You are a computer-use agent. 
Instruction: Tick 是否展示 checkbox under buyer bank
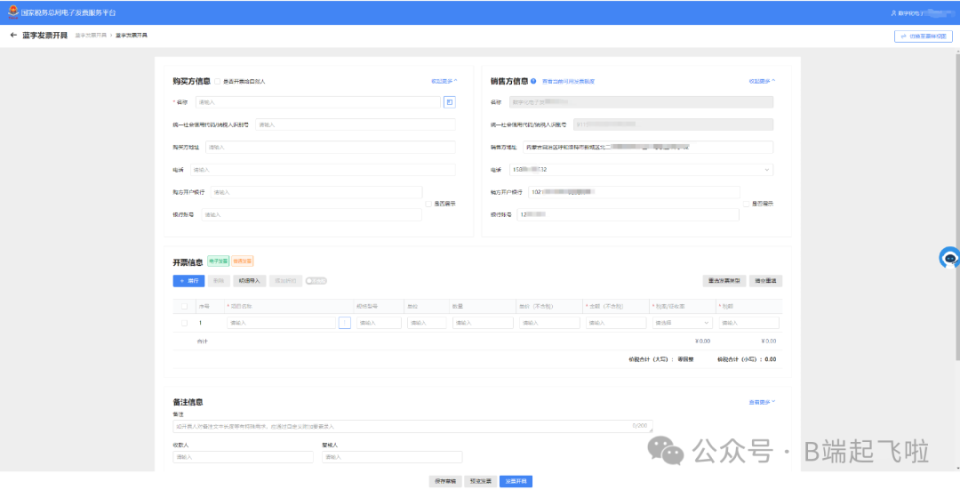429,203
